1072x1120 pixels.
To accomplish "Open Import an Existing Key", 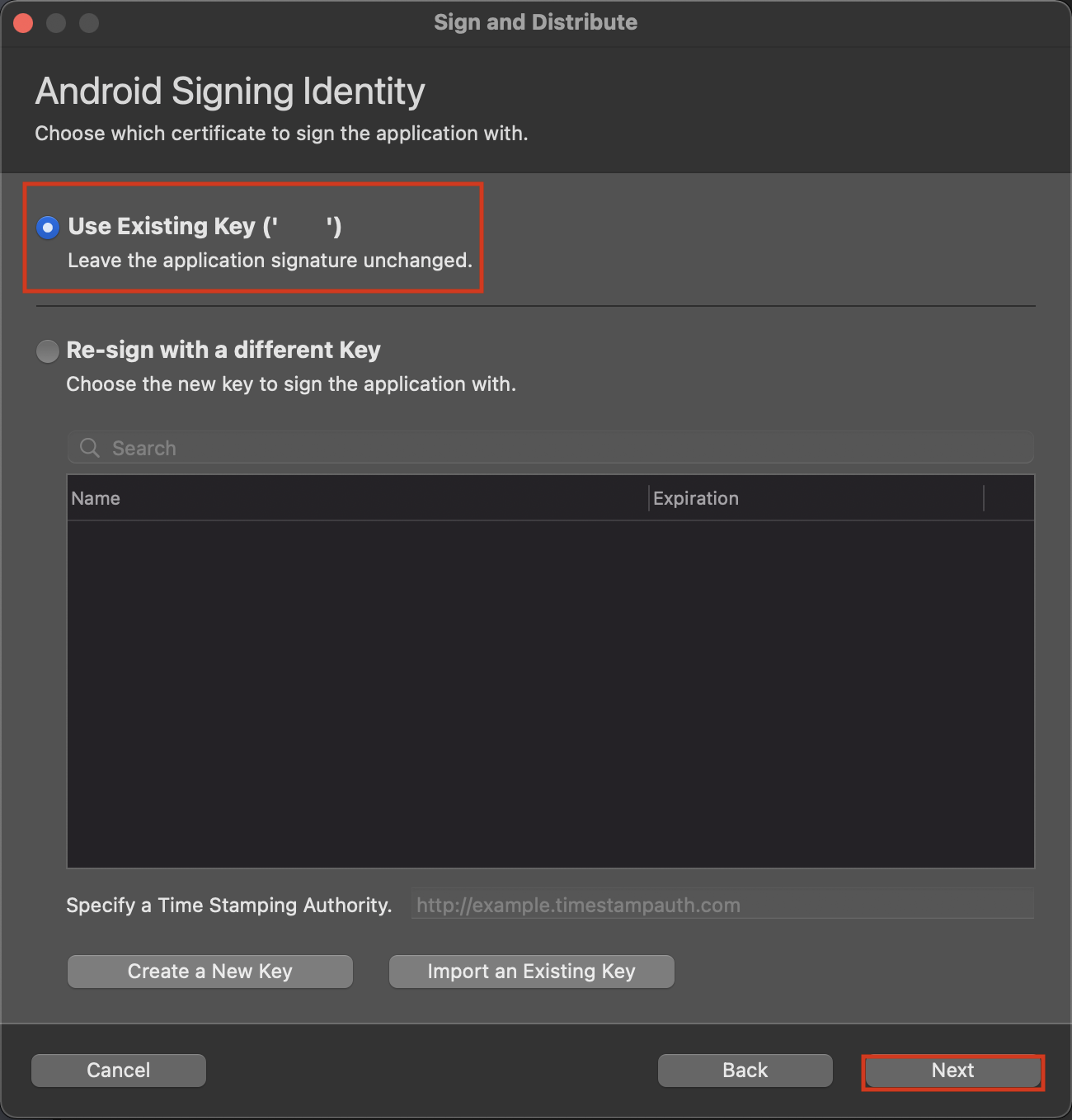I will coord(531,972).
